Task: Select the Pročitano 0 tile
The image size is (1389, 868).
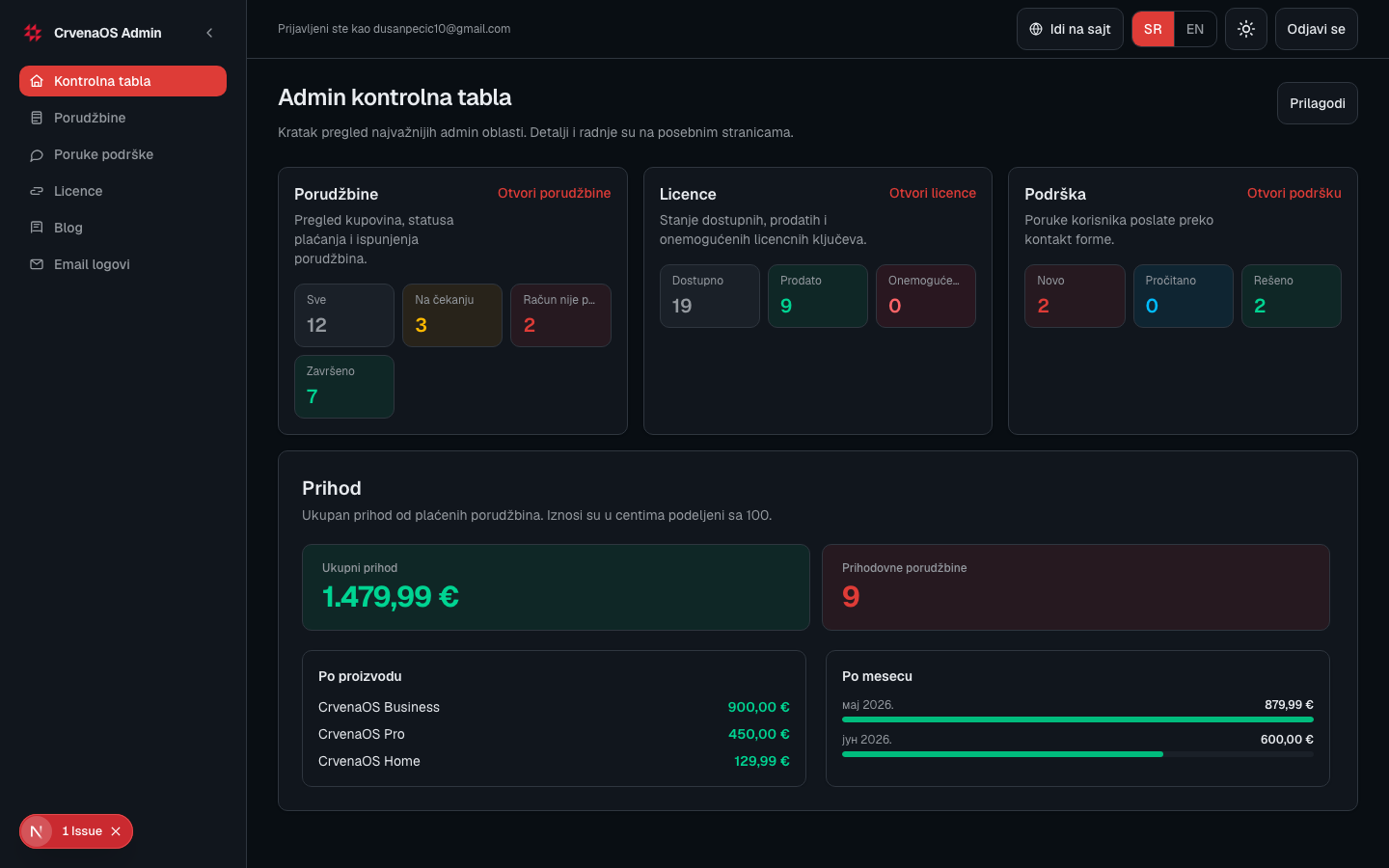Action: 1184,296
